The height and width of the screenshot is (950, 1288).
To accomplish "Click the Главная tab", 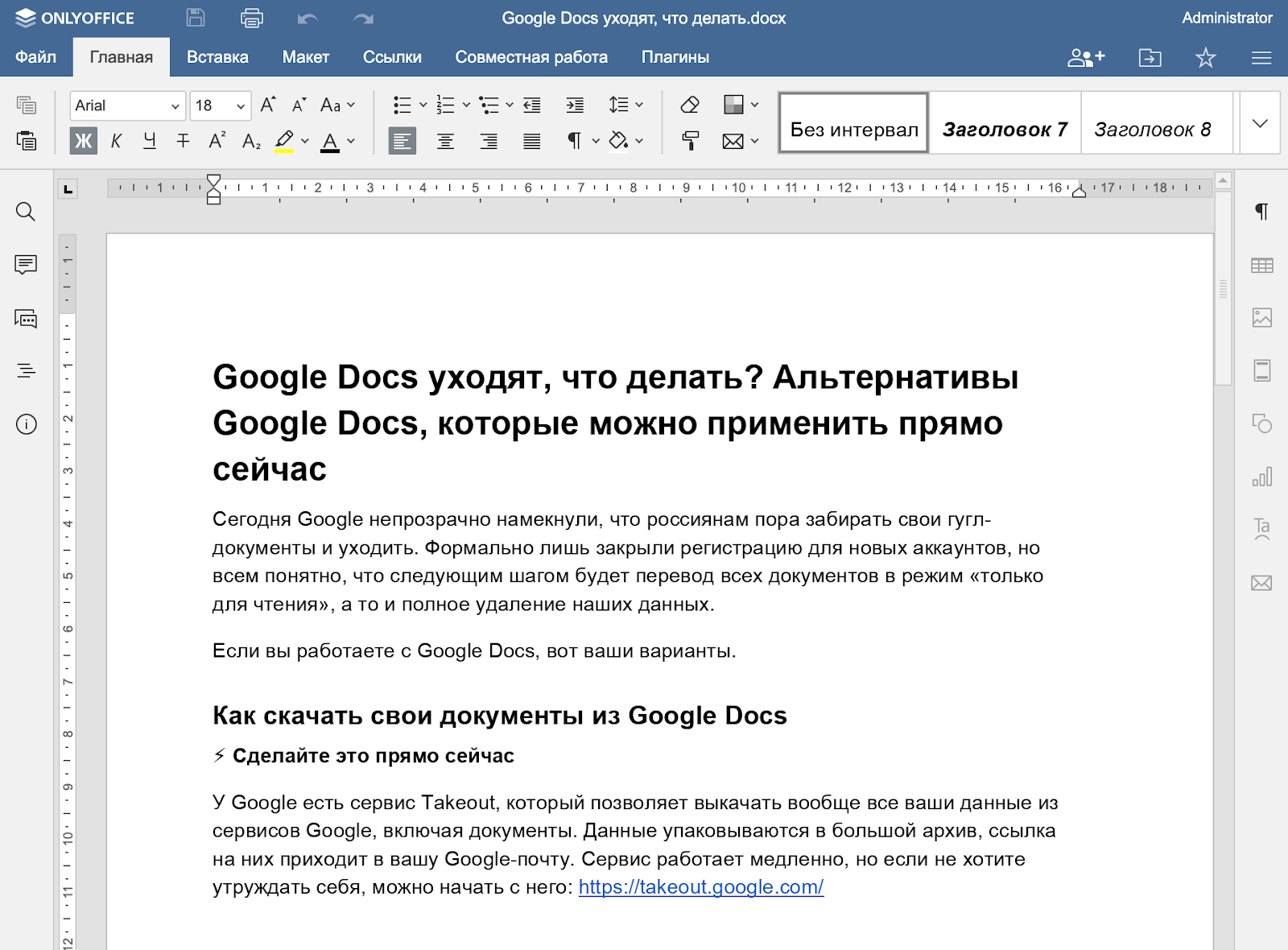I will pyautogui.click(x=122, y=57).
